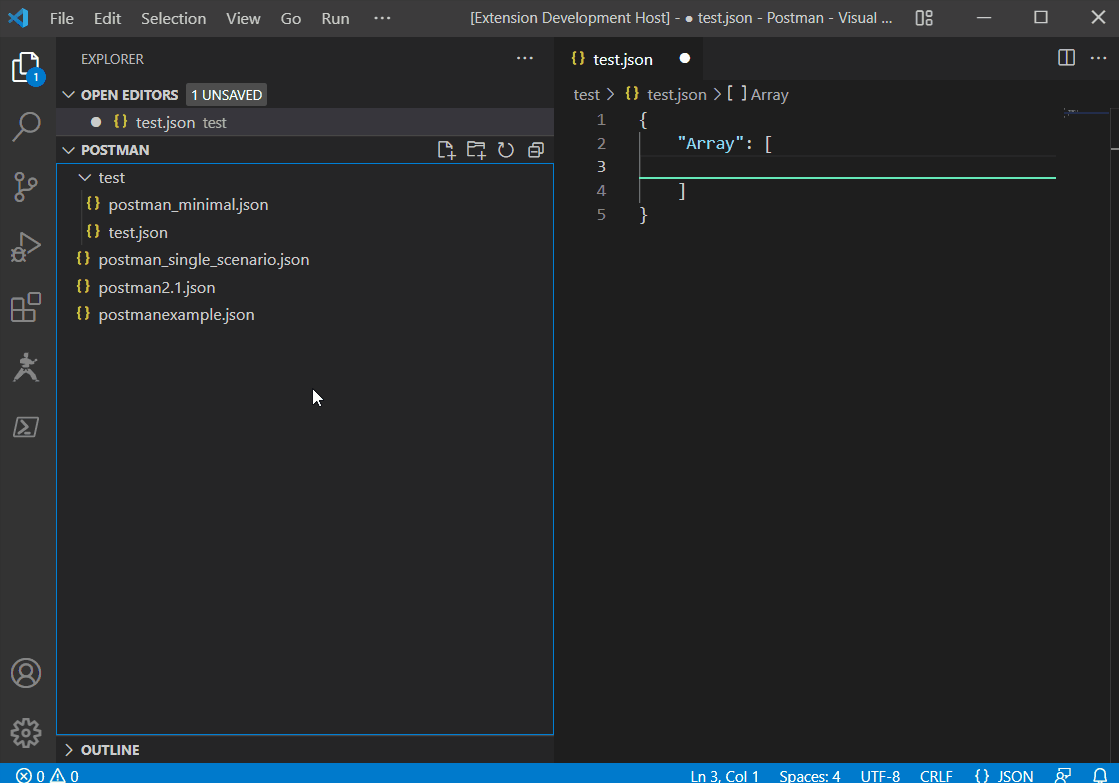Screen dimensions: 1119x783
Task: Open the Edit menu
Action: tap(107, 18)
